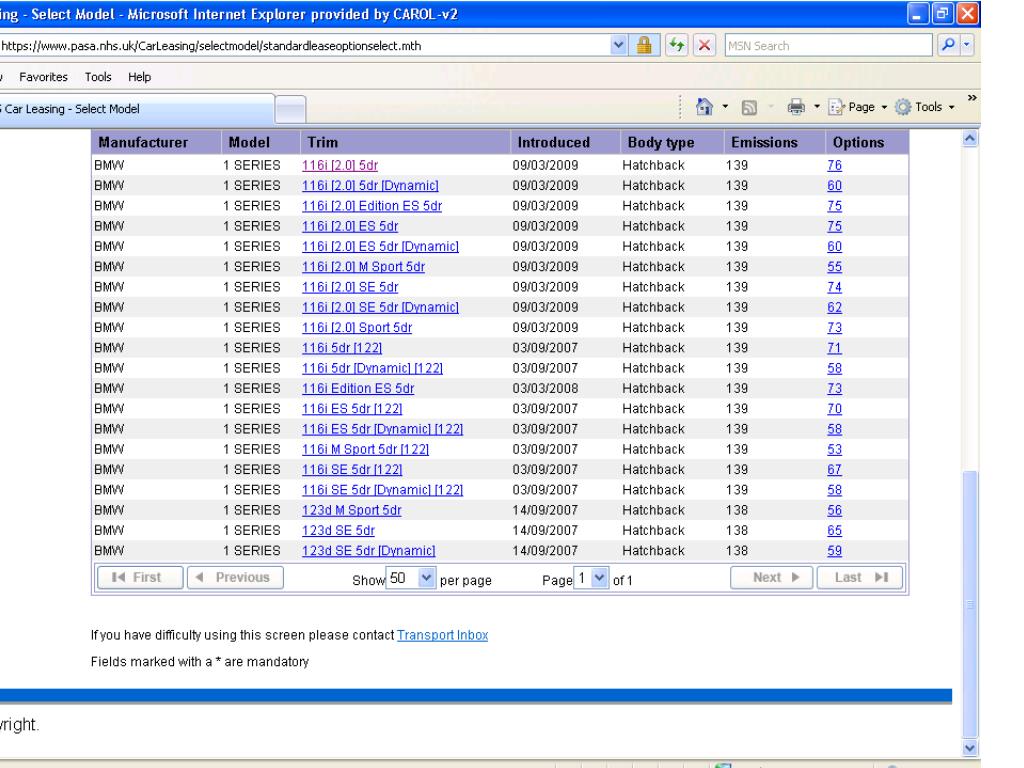Screen dimensions: 1024x768
Task: Open options link 53 for 116i M Sport [122]
Action: coord(835,449)
